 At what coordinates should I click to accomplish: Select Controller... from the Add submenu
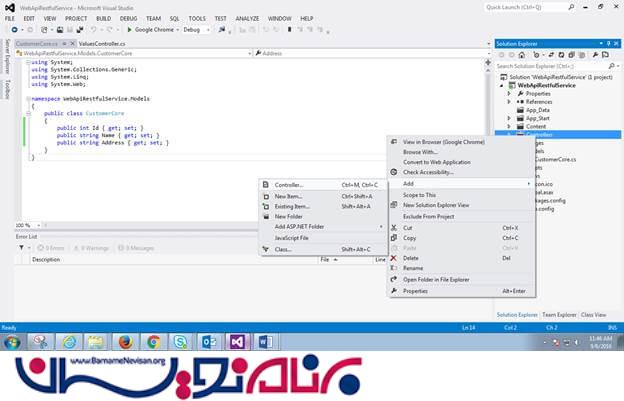pyautogui.click(x=289, y=185)
